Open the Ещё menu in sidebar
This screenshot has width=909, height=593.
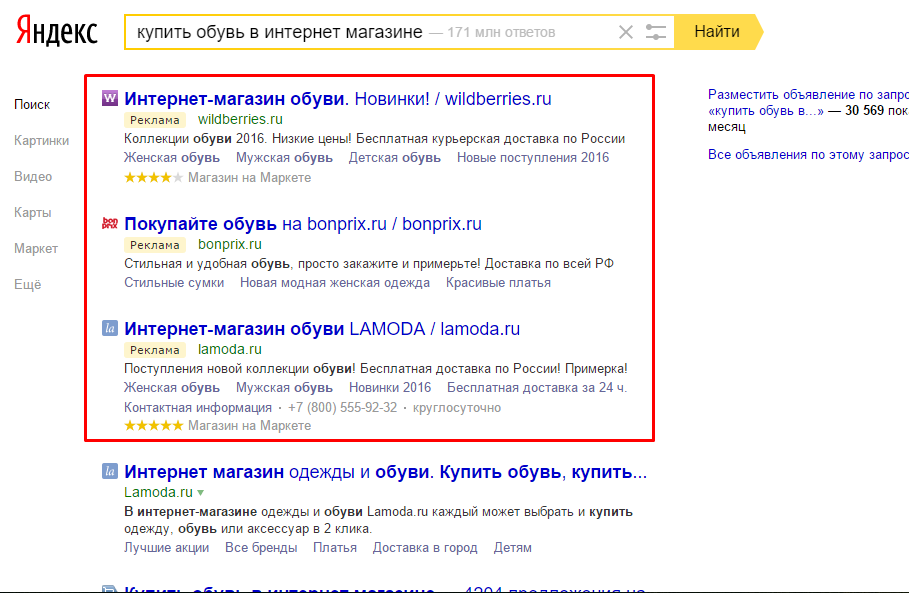coord(28,285)
